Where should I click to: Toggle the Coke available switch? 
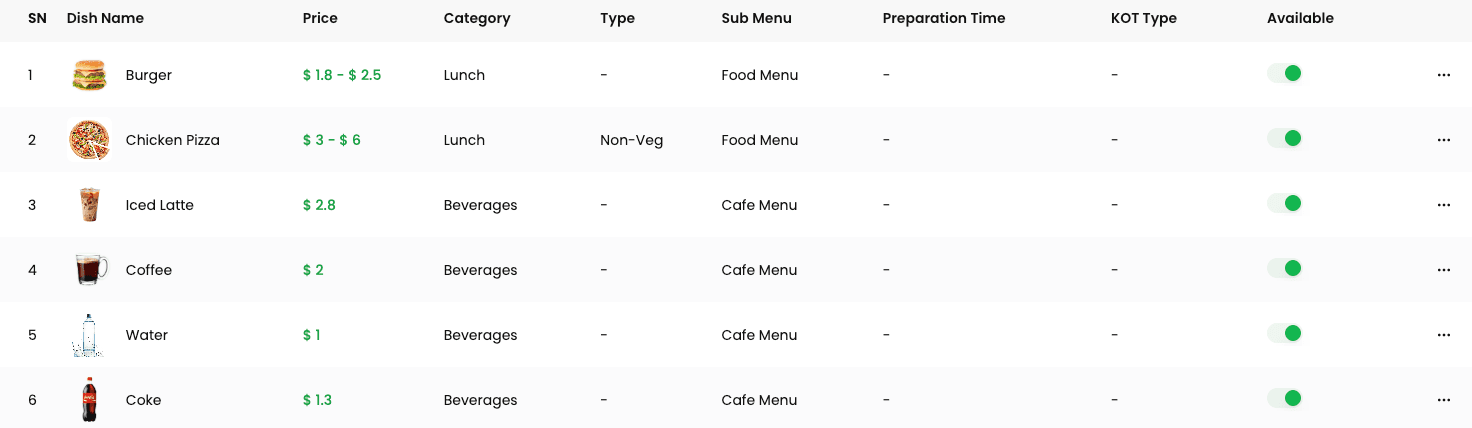(x=1284, y=398)
